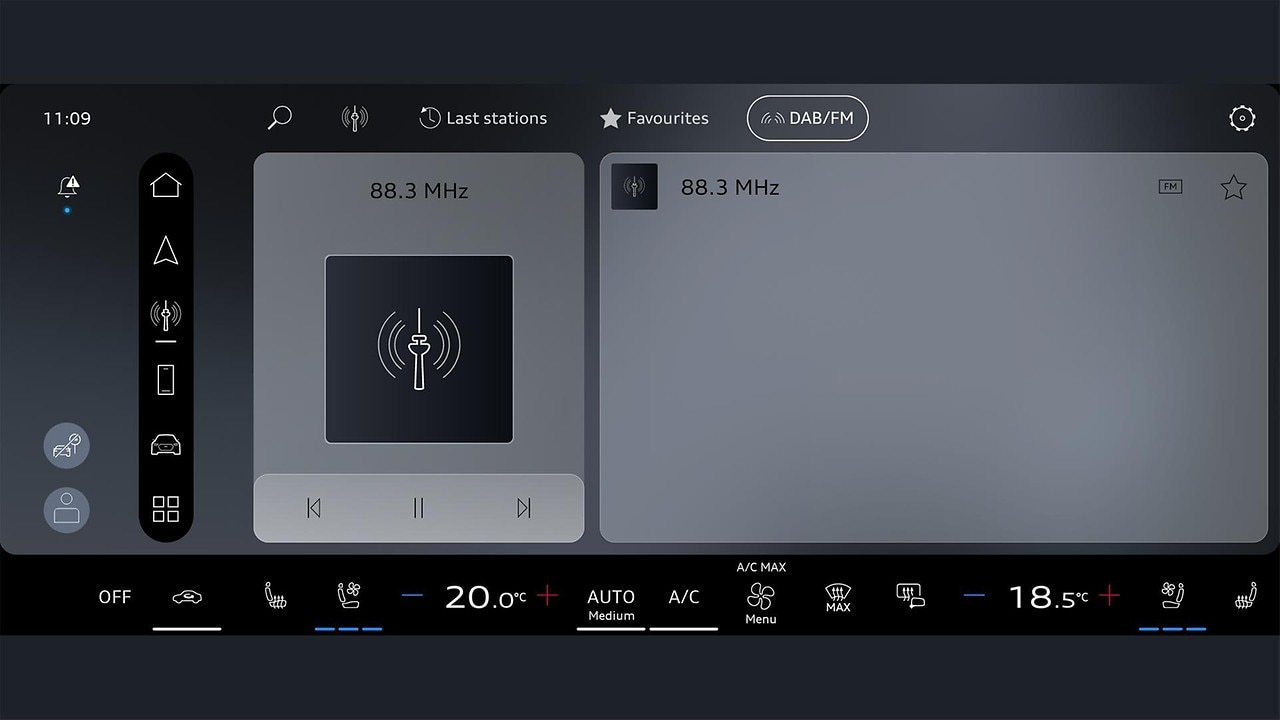The width and height of the screenshot is (1280, 720).
Task: Turn climate control OFF
Action: [115, 597]
